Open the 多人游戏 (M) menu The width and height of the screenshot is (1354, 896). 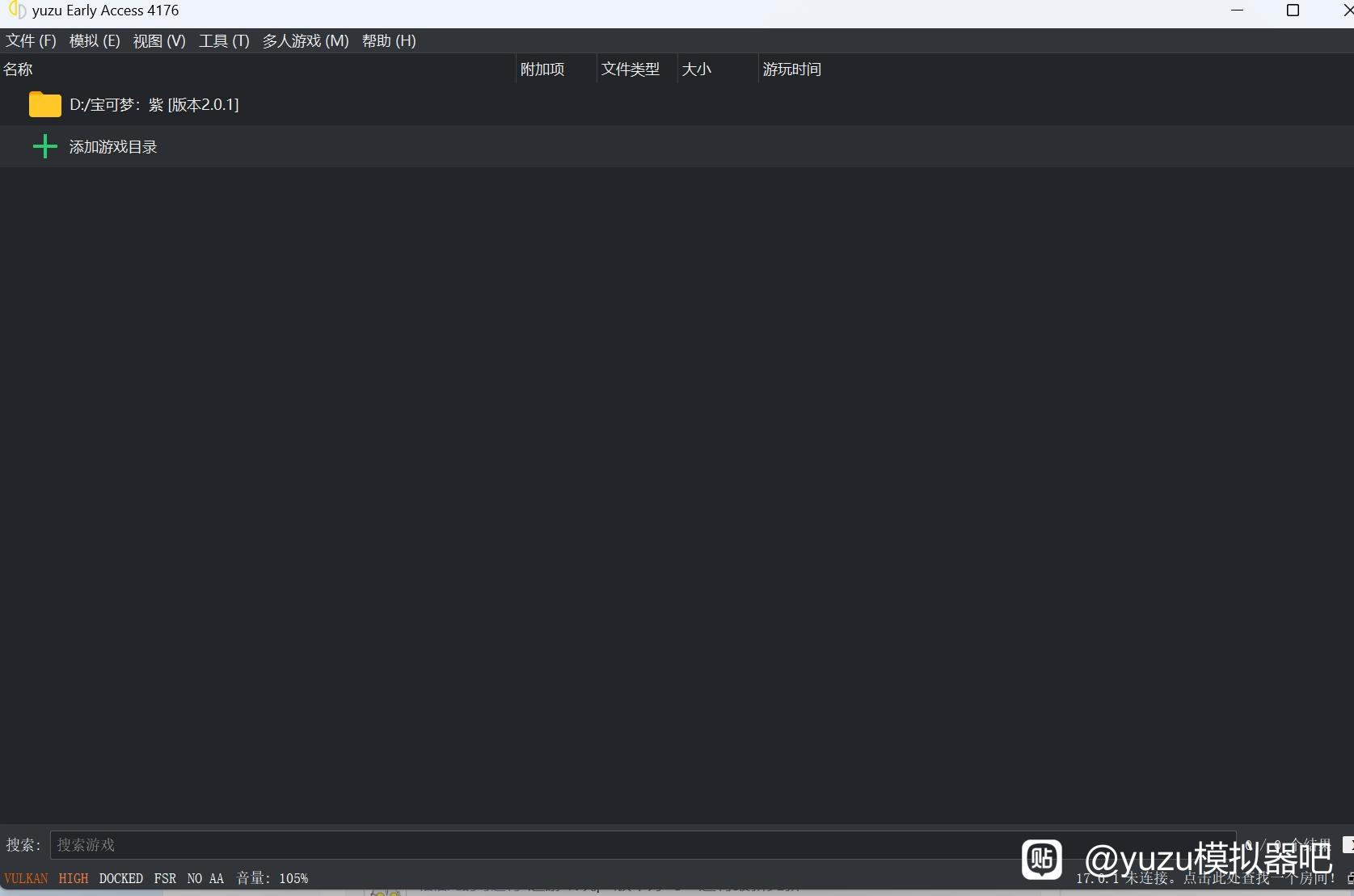coord(306,41)
